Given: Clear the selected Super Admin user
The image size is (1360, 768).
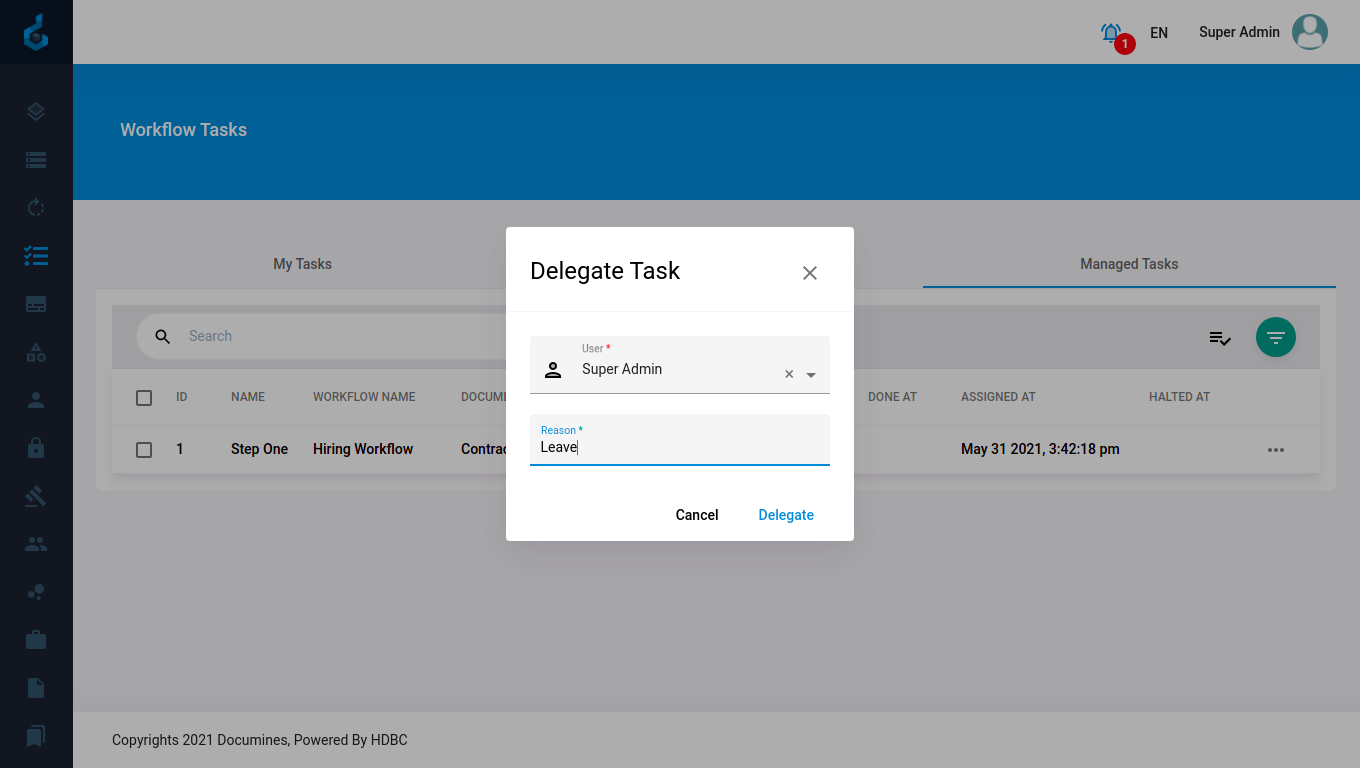Looking at the screenshot, I should coord(789,374).
